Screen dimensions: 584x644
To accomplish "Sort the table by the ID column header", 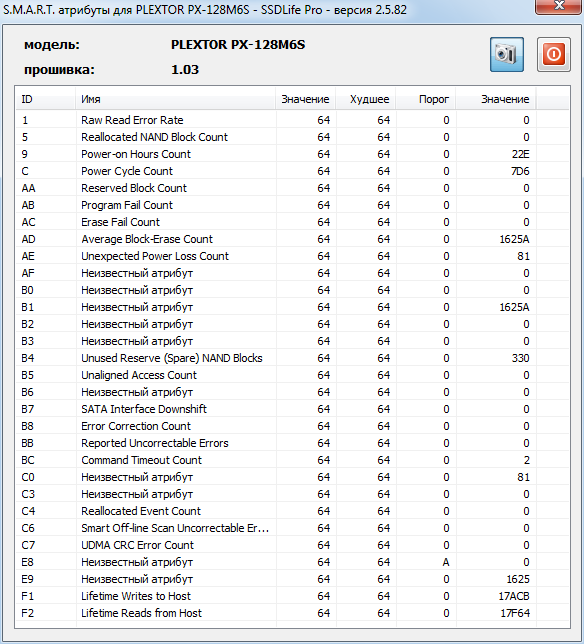I will point(45,99).
